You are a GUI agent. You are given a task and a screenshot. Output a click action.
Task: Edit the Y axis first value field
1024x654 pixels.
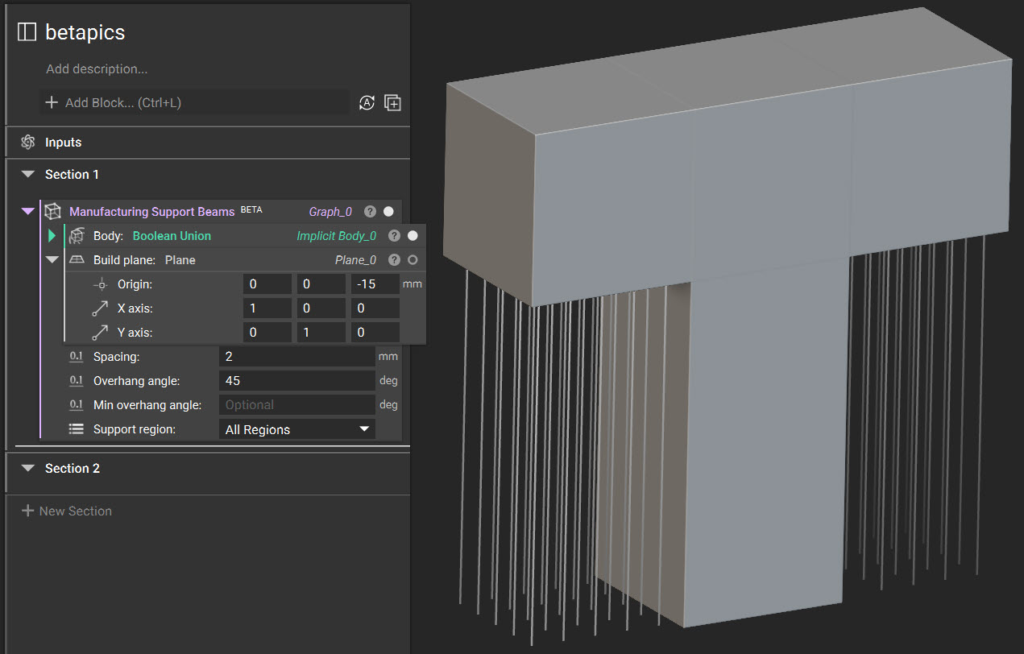point(267,333)
